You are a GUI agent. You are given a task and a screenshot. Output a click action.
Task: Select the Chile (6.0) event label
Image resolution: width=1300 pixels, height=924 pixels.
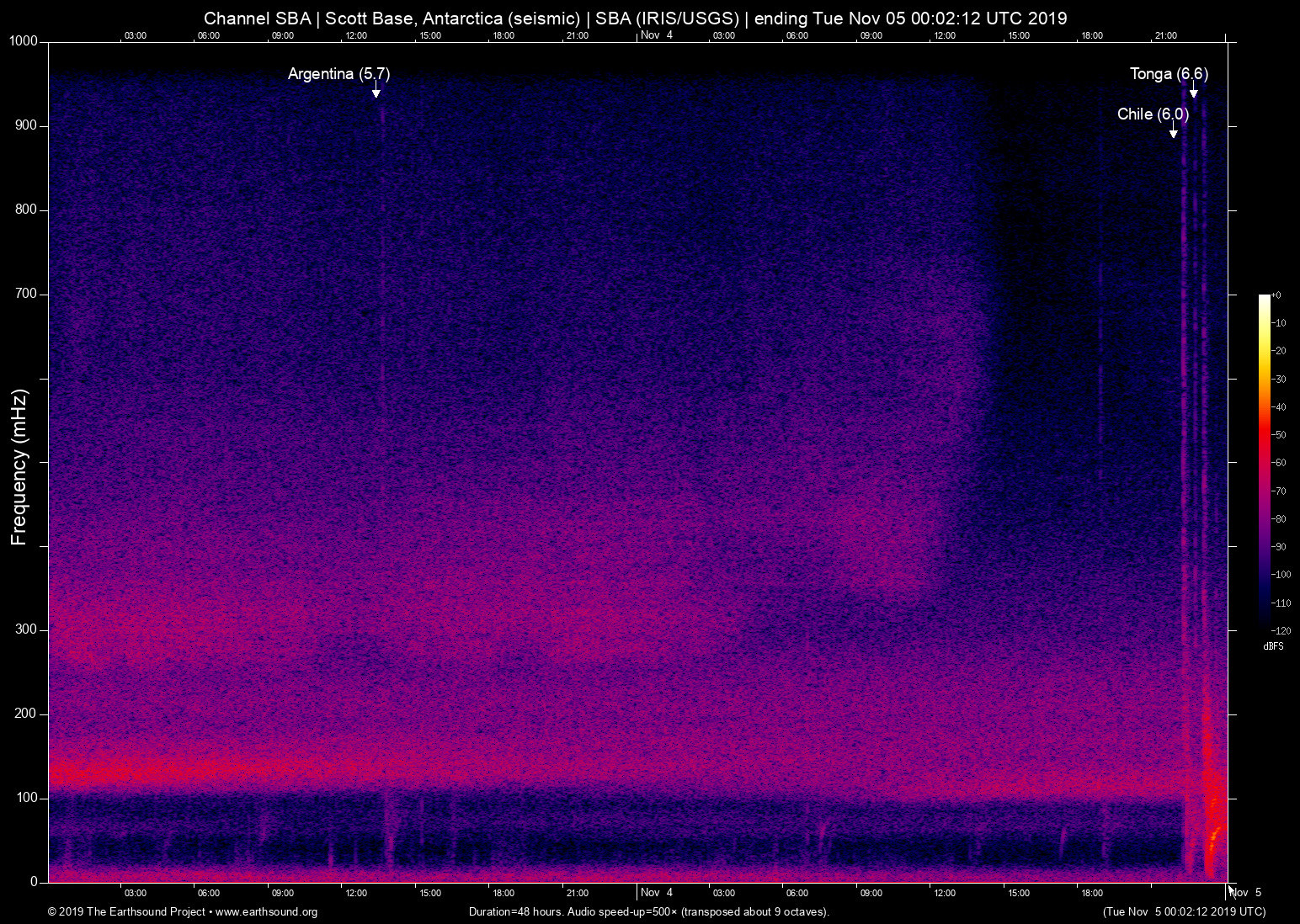click(x=1152, y=114)
